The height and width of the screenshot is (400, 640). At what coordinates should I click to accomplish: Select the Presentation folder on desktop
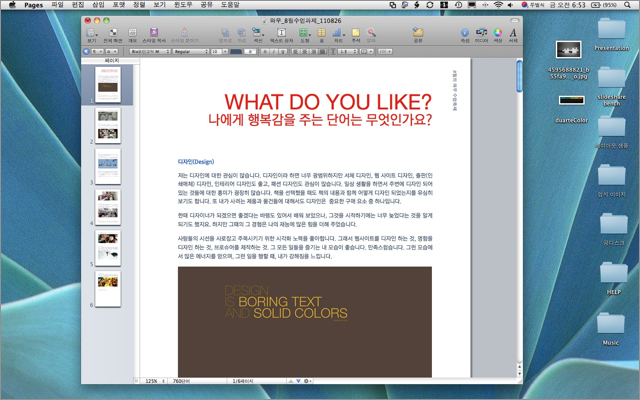pos(611,34)
